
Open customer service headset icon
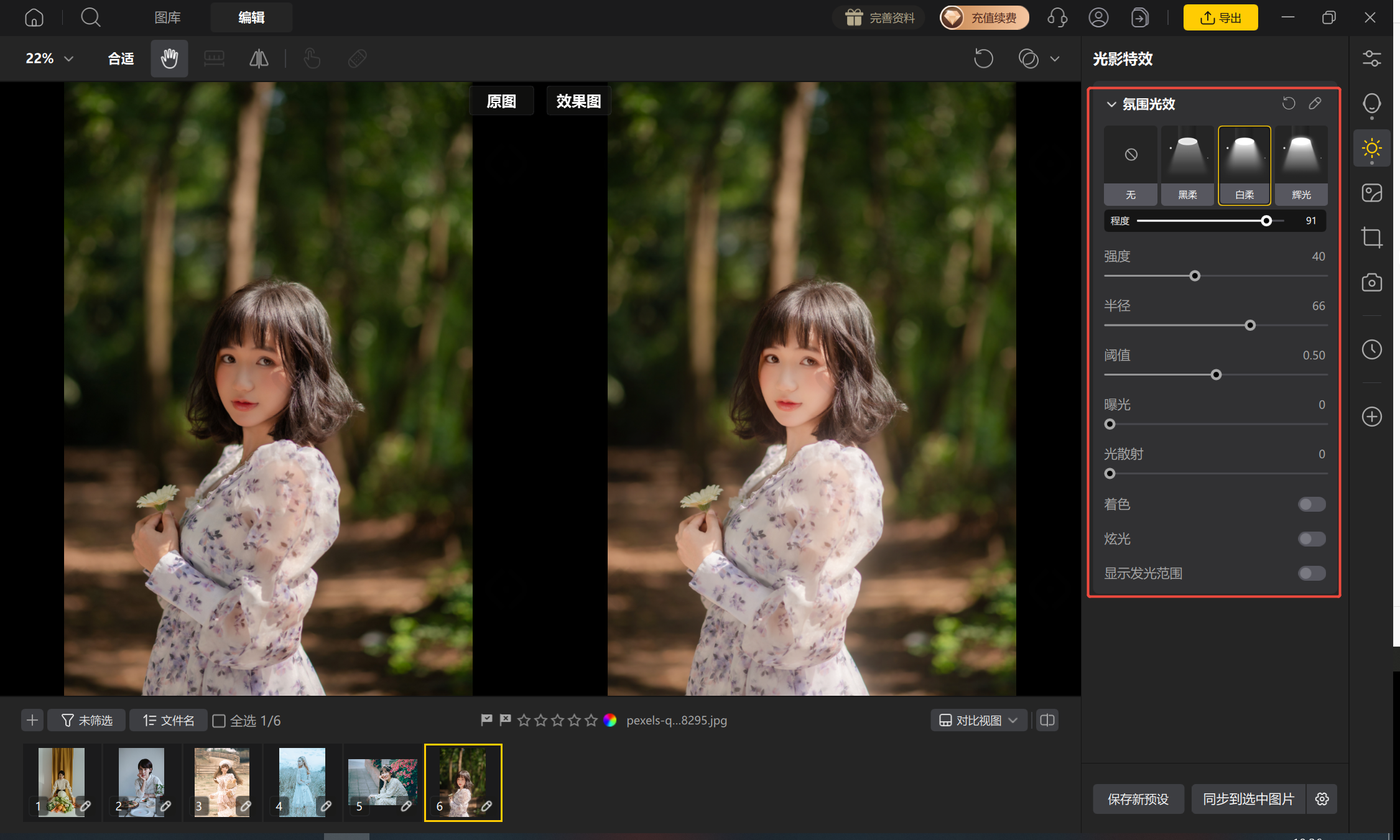(x=1057, y=17)
